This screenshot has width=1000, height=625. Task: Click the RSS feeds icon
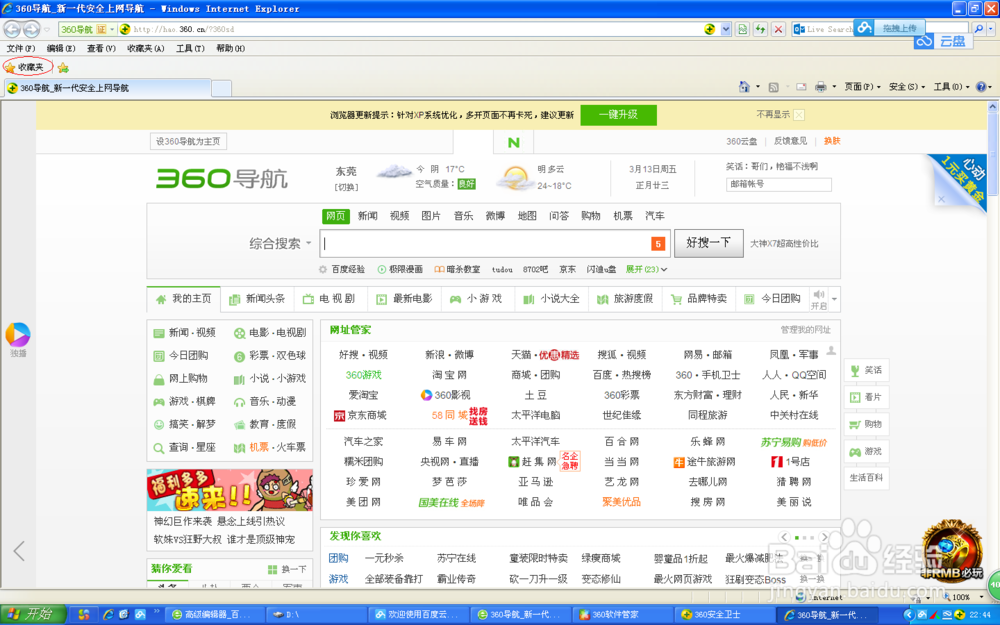click(773, 87)
